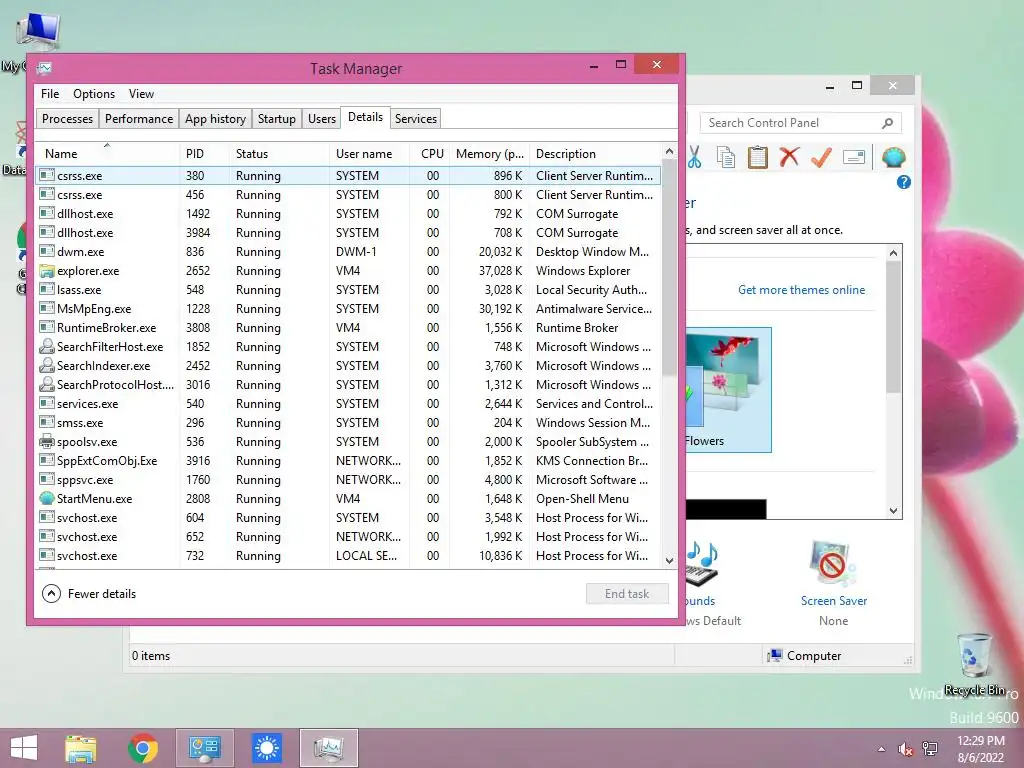Click the spoolsv.exe printer icon
This screenshot has width=1024, height=768.
[x=46, y=441]
